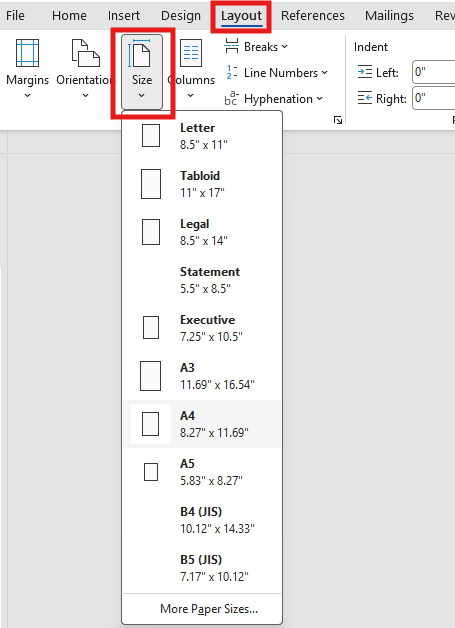Expand the Columns dropdown arrow

(191, 95)
